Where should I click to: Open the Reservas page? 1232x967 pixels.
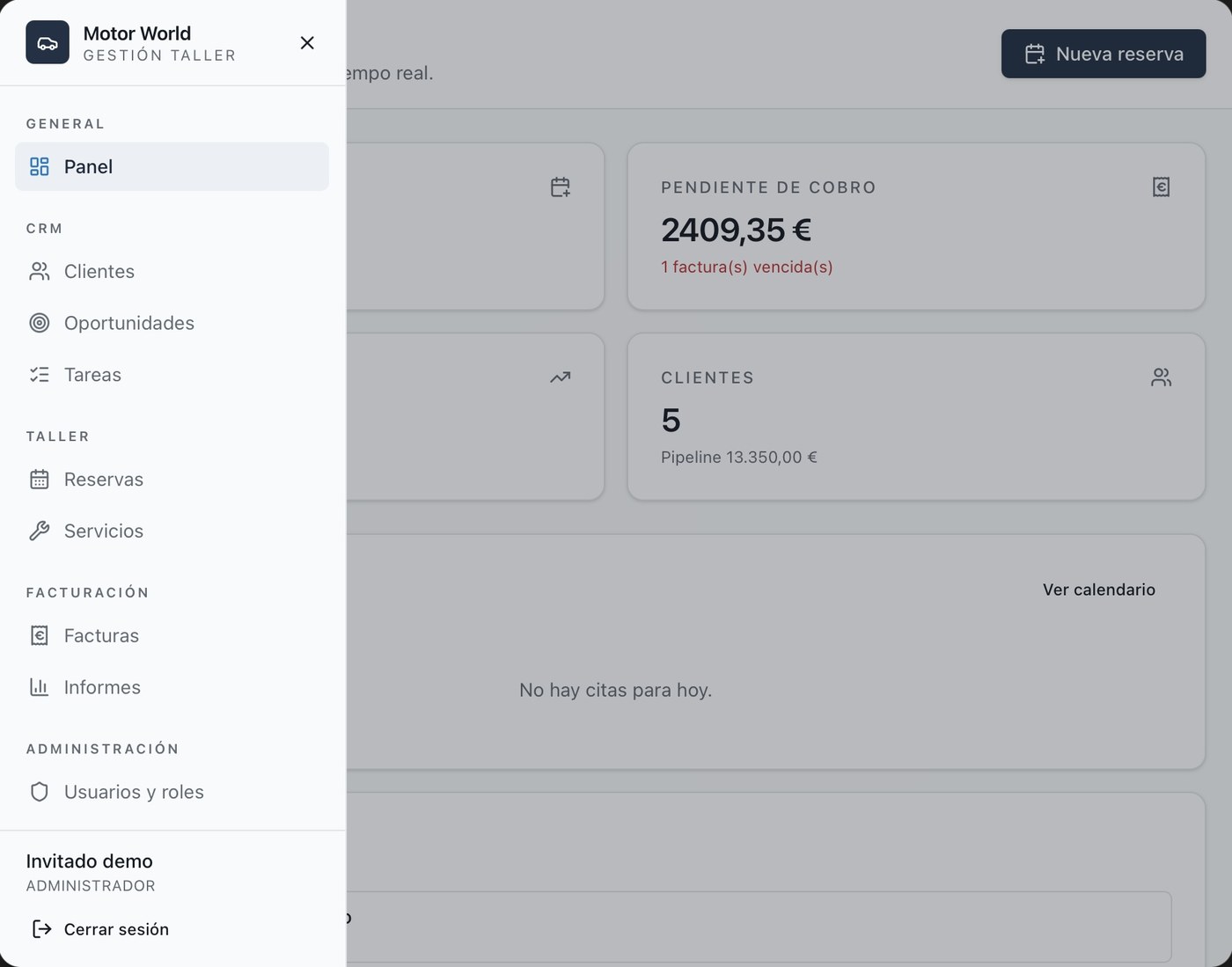pos(172,480)
